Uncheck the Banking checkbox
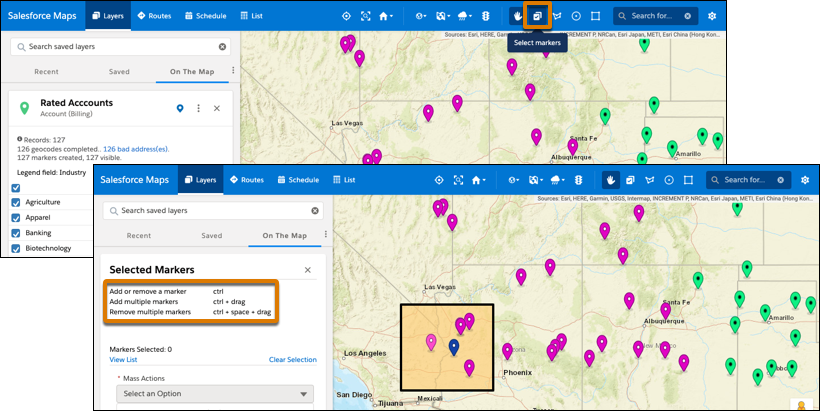 (16, 233)
